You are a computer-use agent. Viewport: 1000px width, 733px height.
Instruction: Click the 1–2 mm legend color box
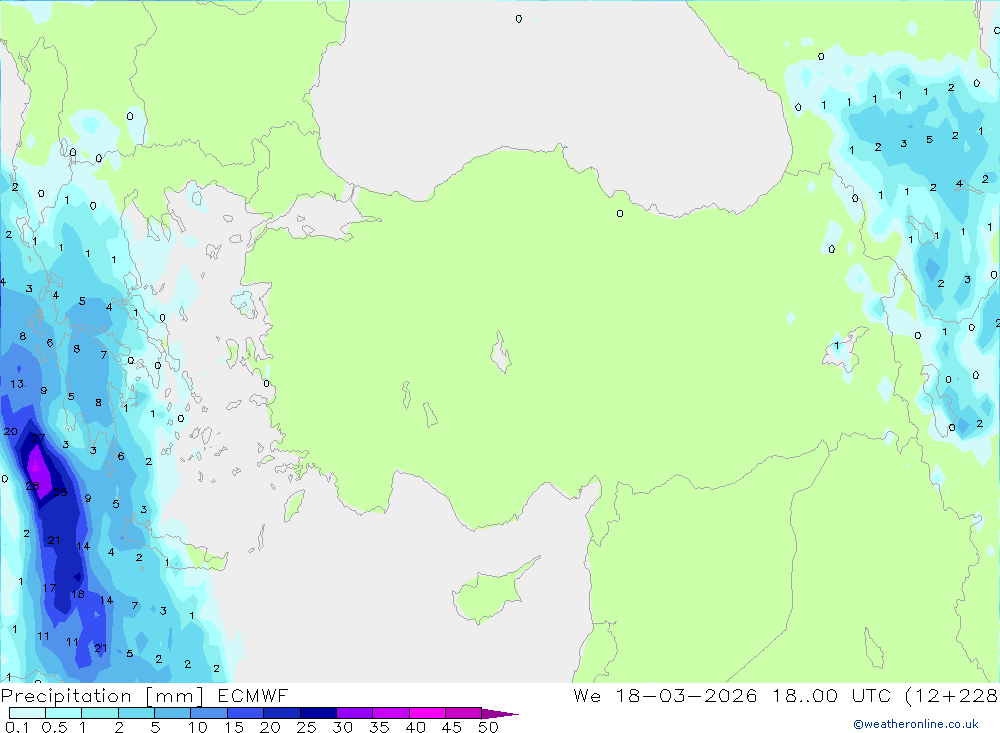pyautogui.click(x=100, y=713)
